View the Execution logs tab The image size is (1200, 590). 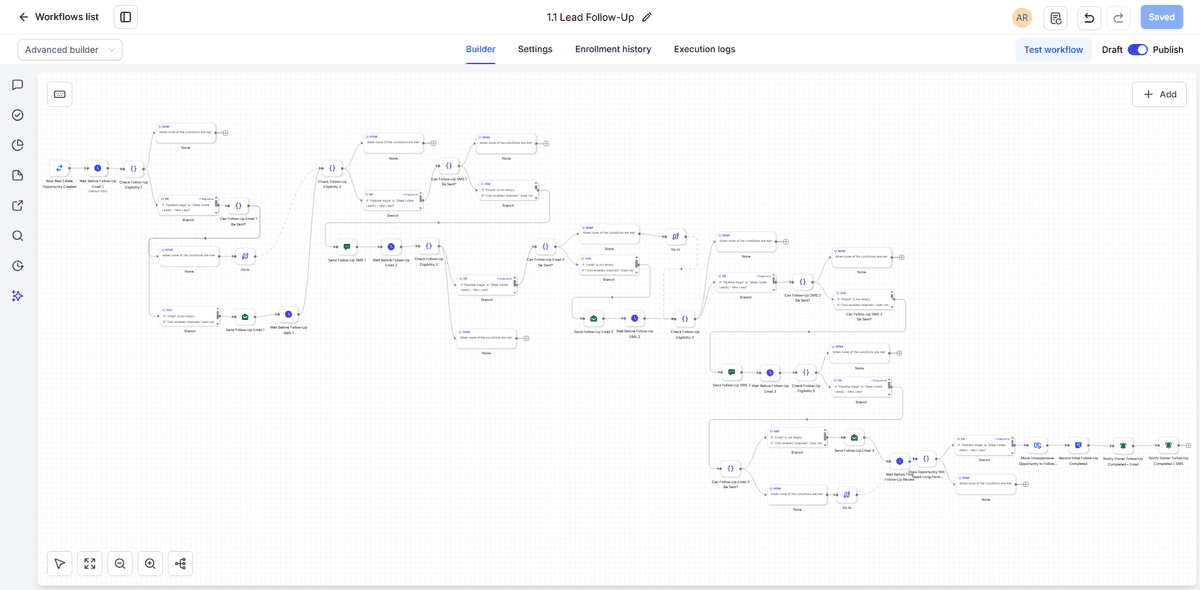point(705,50)
